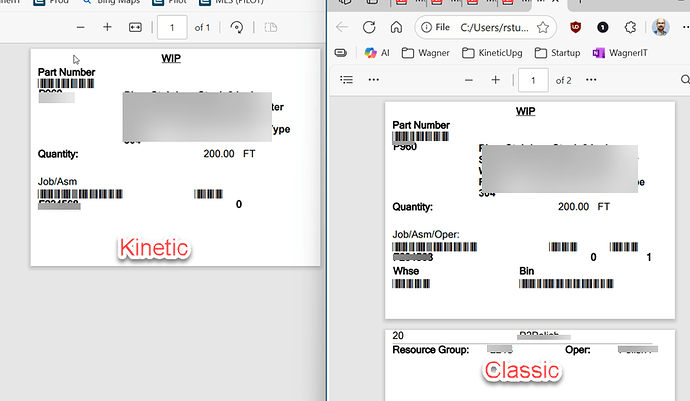690x401 pixels.
Task: Zoom in on the right Classic PDF viewer
Action: pyautogui.click(x=495, y=80)
